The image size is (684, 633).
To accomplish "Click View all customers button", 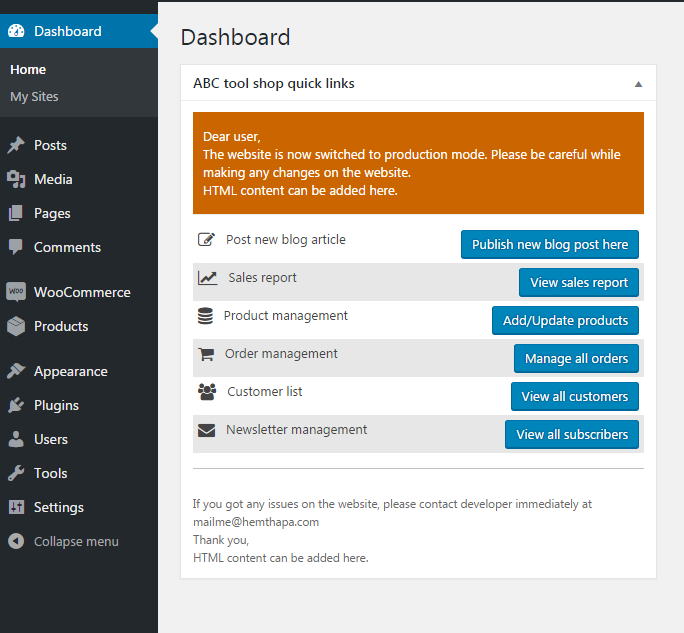I will point(575,396).
